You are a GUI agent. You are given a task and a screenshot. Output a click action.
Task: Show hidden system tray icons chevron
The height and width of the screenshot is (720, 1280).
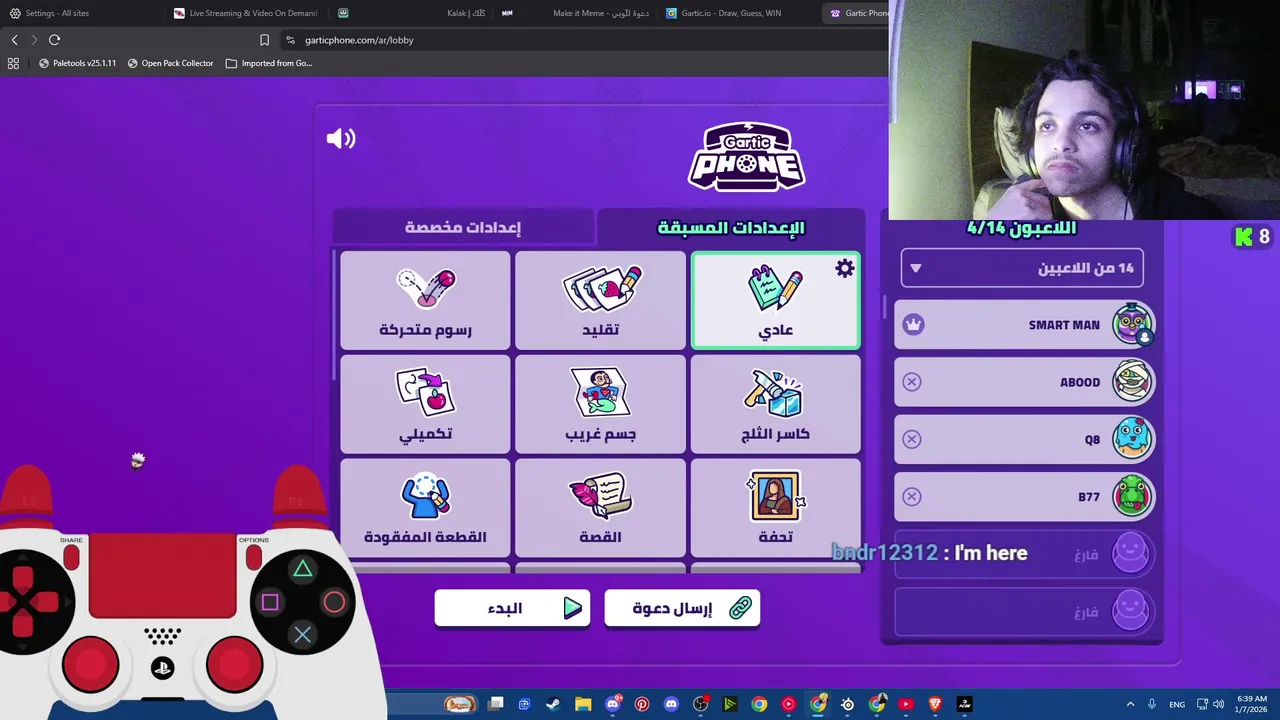[x=1130, y=704]
